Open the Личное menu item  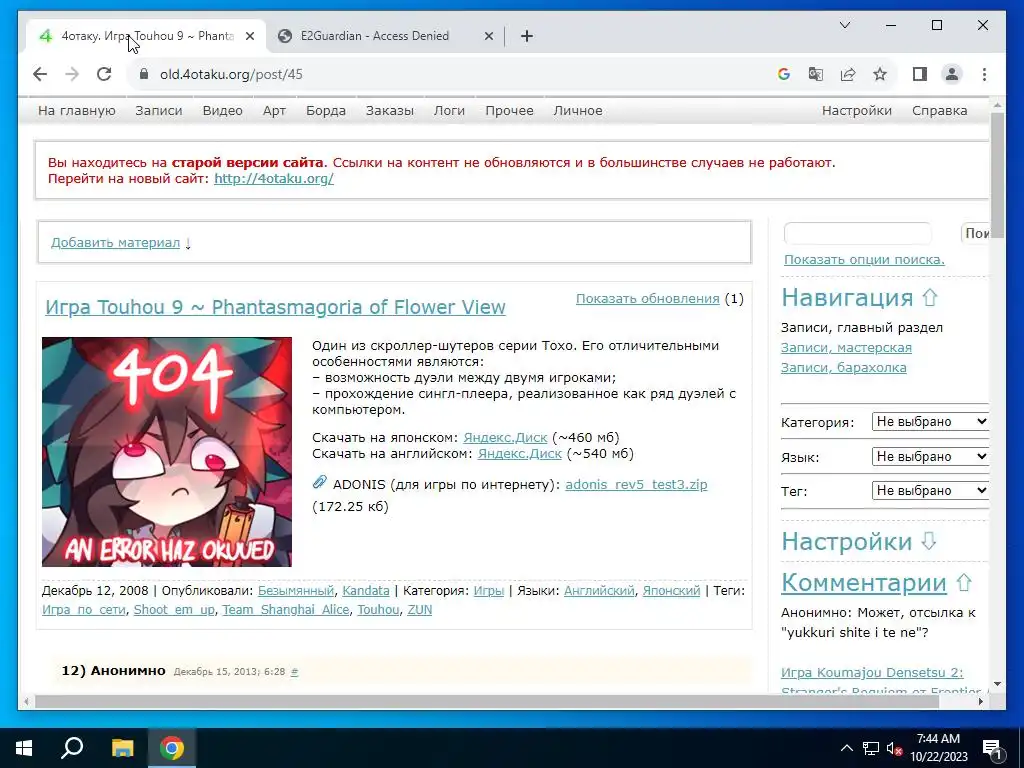[x=578, y=110]
